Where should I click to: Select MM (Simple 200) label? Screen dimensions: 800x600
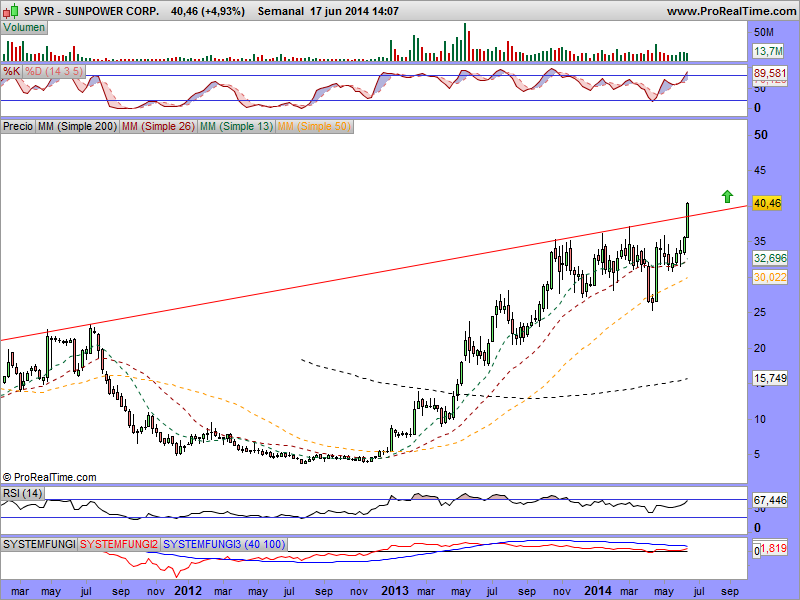(77, 126)
